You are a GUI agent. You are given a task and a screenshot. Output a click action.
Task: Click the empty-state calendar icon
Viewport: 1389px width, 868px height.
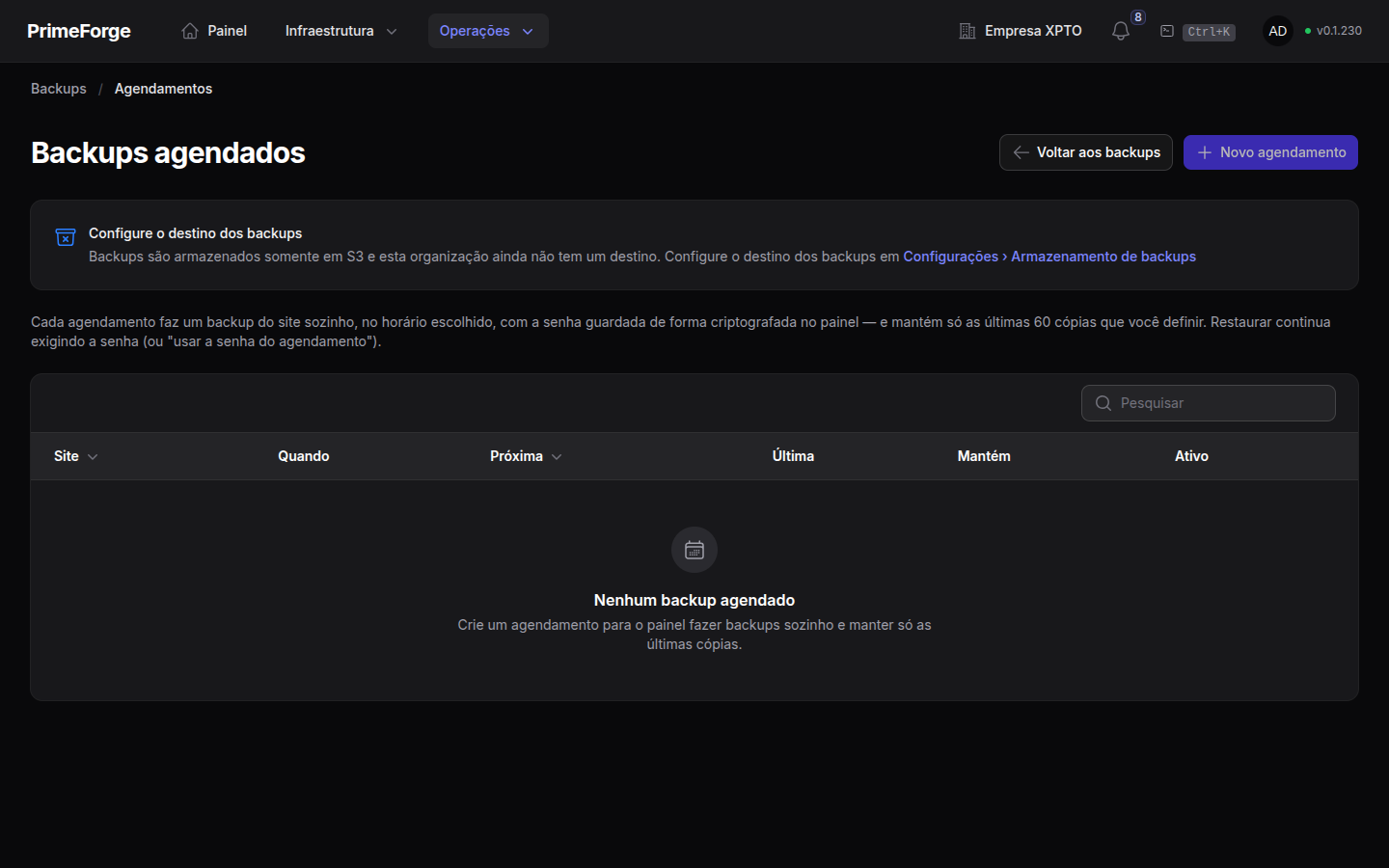[694, 550]
